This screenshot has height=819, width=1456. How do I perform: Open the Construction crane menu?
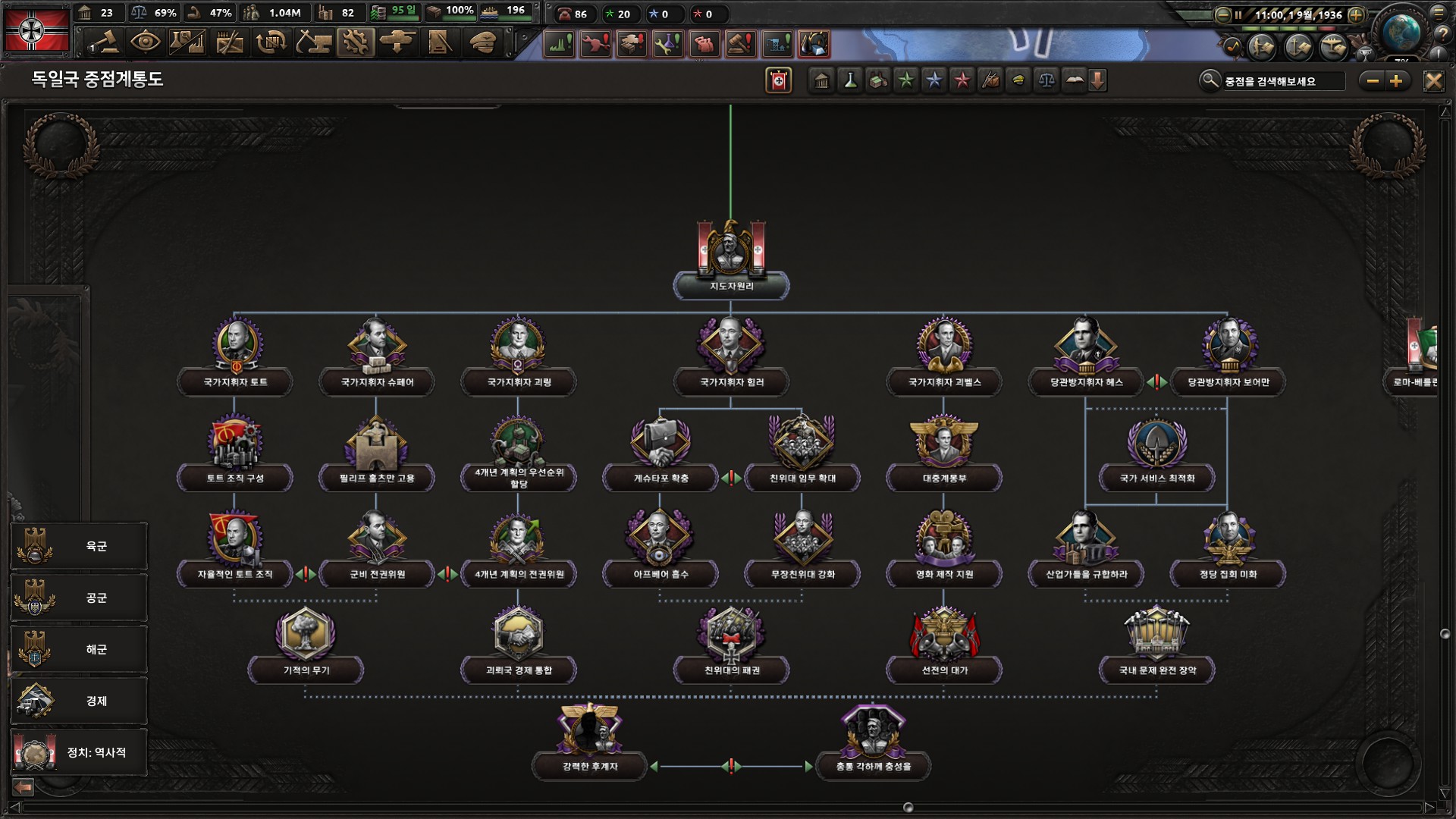pos(313,43)
